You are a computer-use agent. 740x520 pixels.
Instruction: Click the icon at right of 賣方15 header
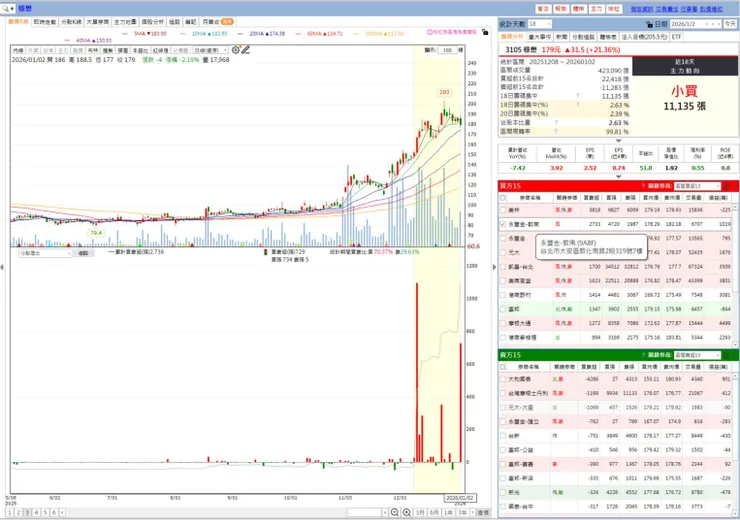[727, 355]
